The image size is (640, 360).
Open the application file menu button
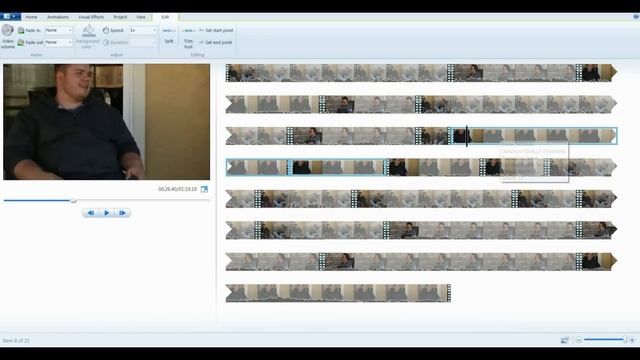[x=10, y=17]
